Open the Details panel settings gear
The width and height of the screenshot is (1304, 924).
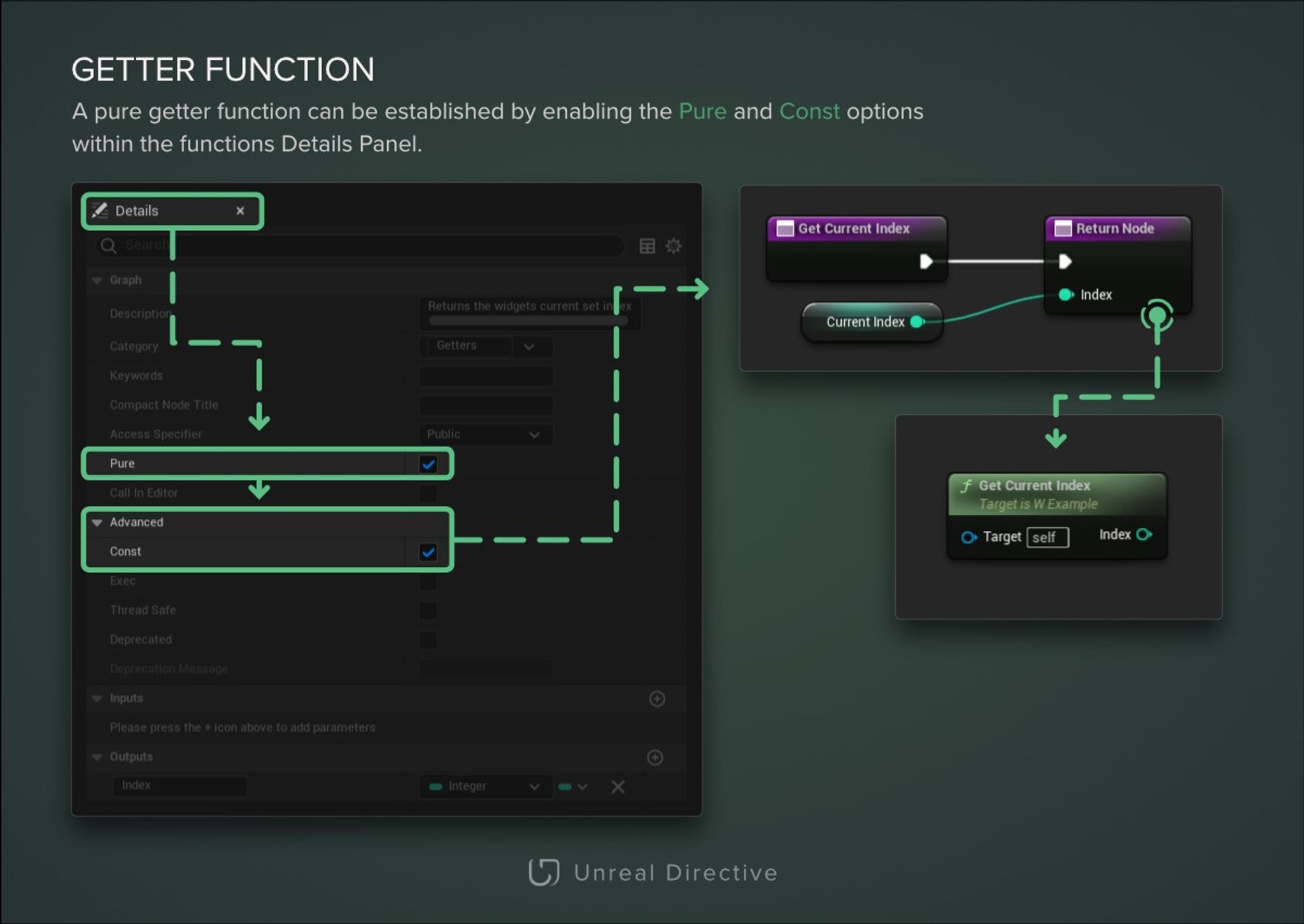pos(673,245)
